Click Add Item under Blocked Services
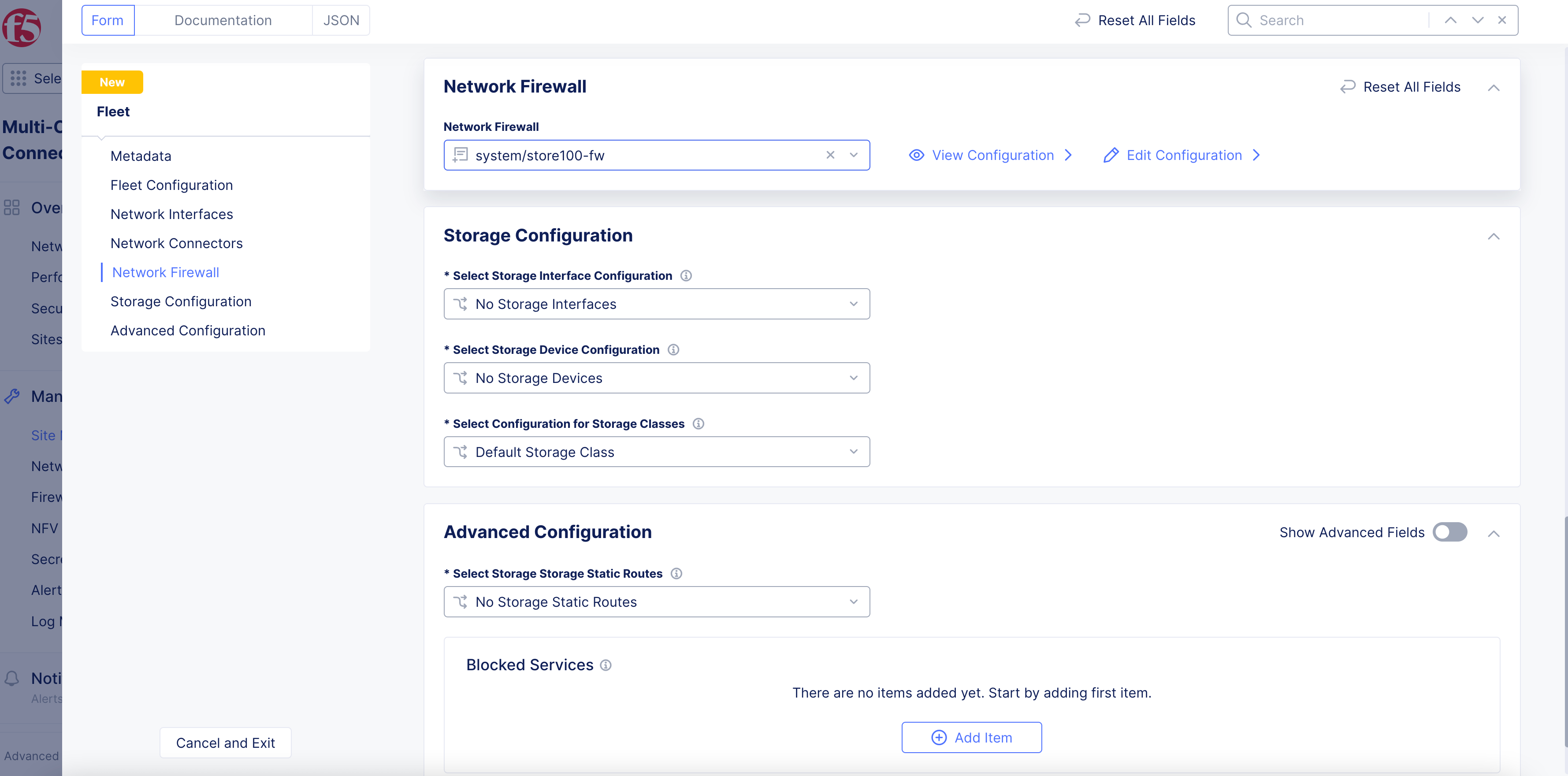Screen dimensions: 1568x776 point(971,737)
